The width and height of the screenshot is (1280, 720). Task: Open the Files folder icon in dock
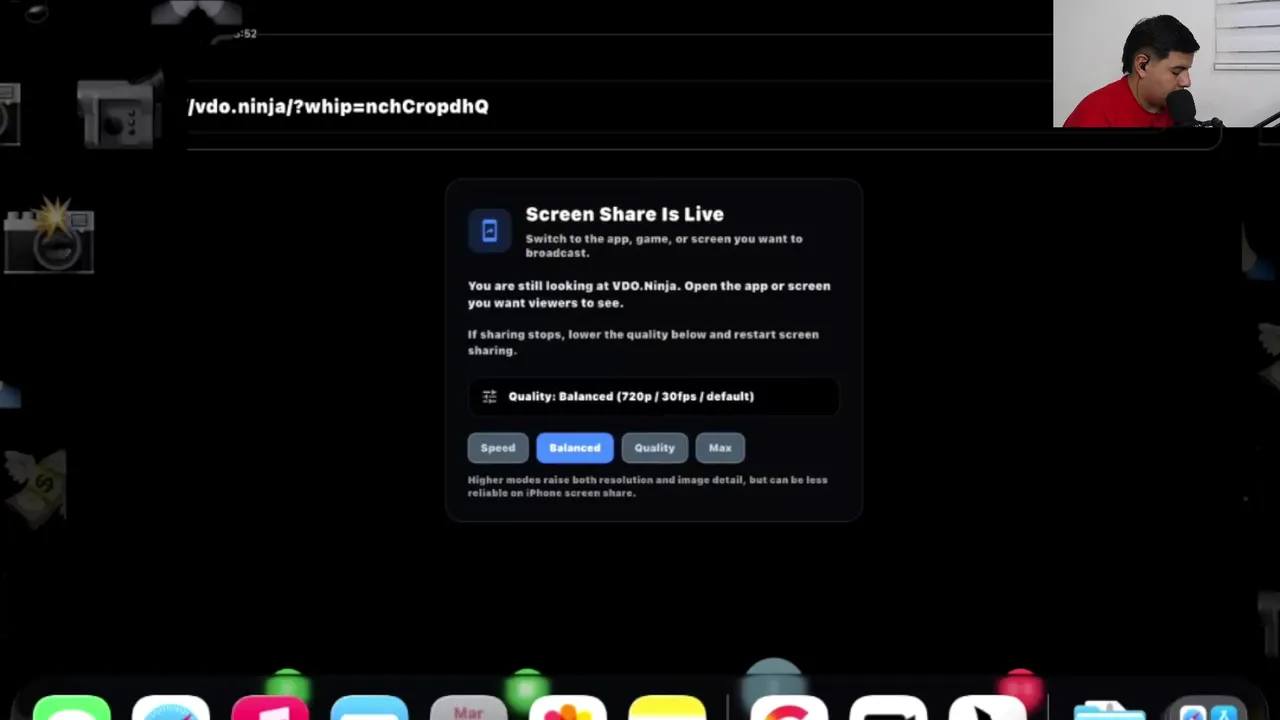(1109, 710)
